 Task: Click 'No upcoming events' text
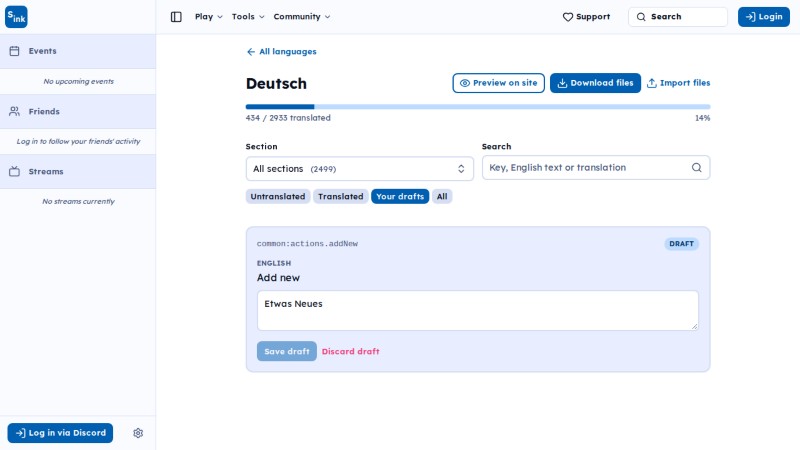(79, 82)
